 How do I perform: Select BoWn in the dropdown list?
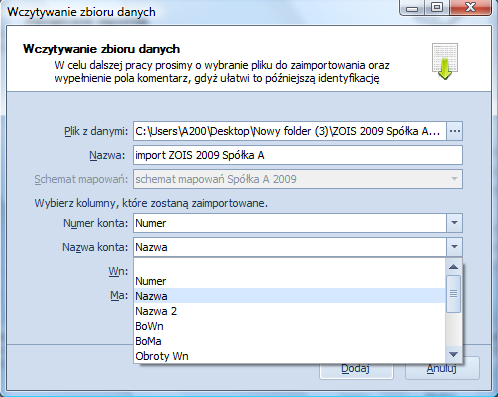coord(289,326)
